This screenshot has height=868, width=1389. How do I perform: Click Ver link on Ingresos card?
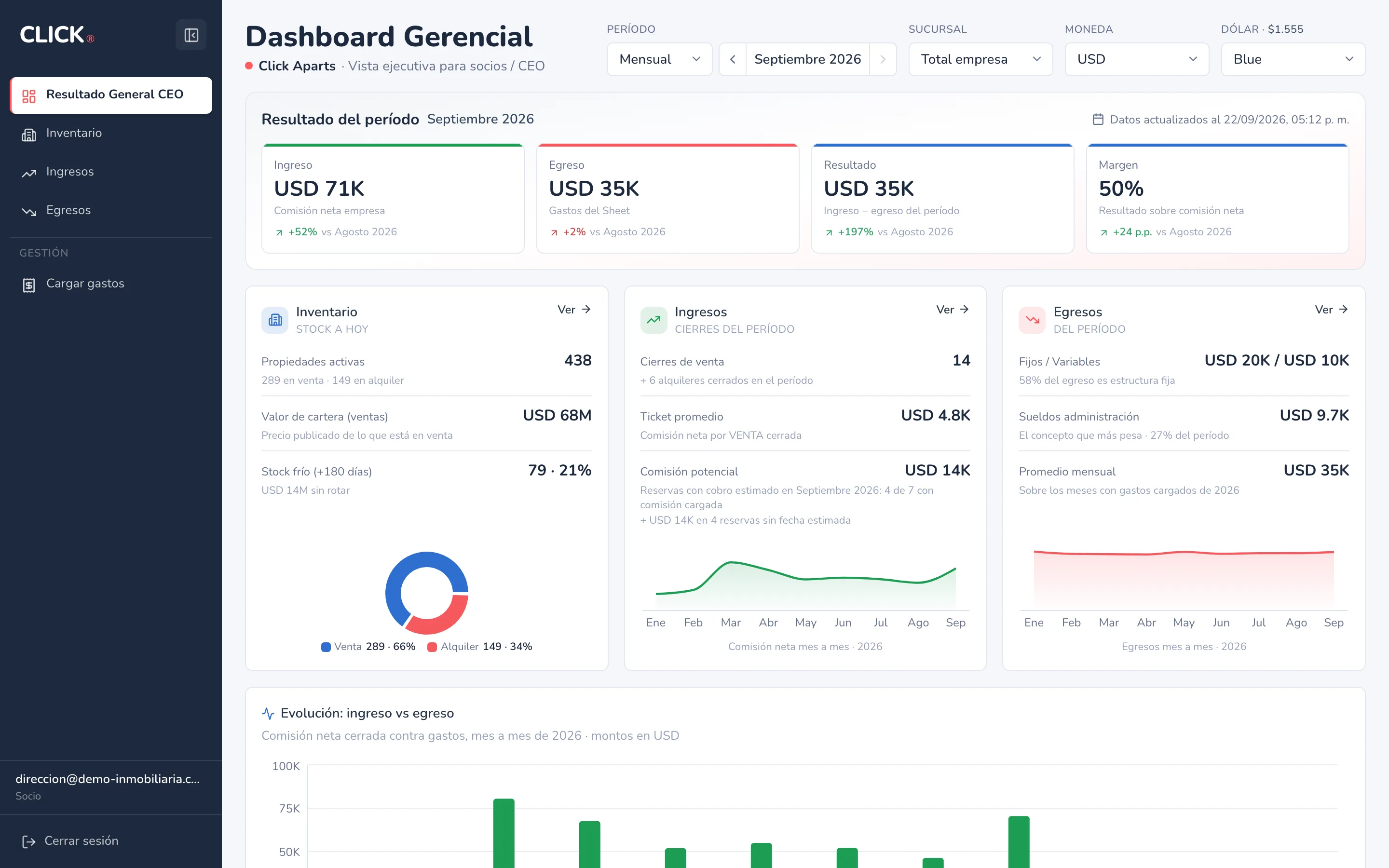pyautogui.click(x=953, y=310)
